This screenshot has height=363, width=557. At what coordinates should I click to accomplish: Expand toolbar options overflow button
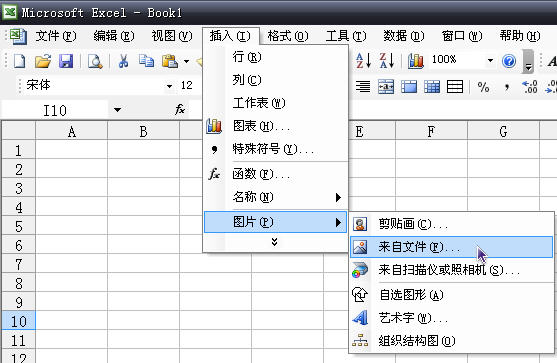(x=528, y=61)
